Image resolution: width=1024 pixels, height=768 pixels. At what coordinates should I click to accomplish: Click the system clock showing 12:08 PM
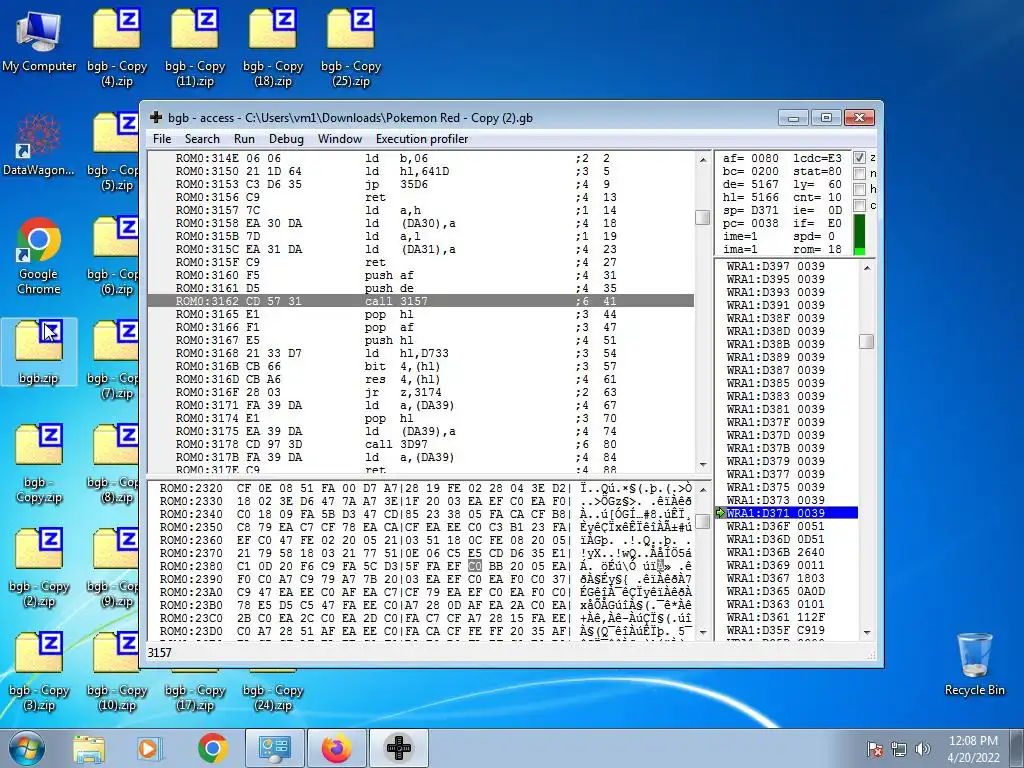coord(973,741)
